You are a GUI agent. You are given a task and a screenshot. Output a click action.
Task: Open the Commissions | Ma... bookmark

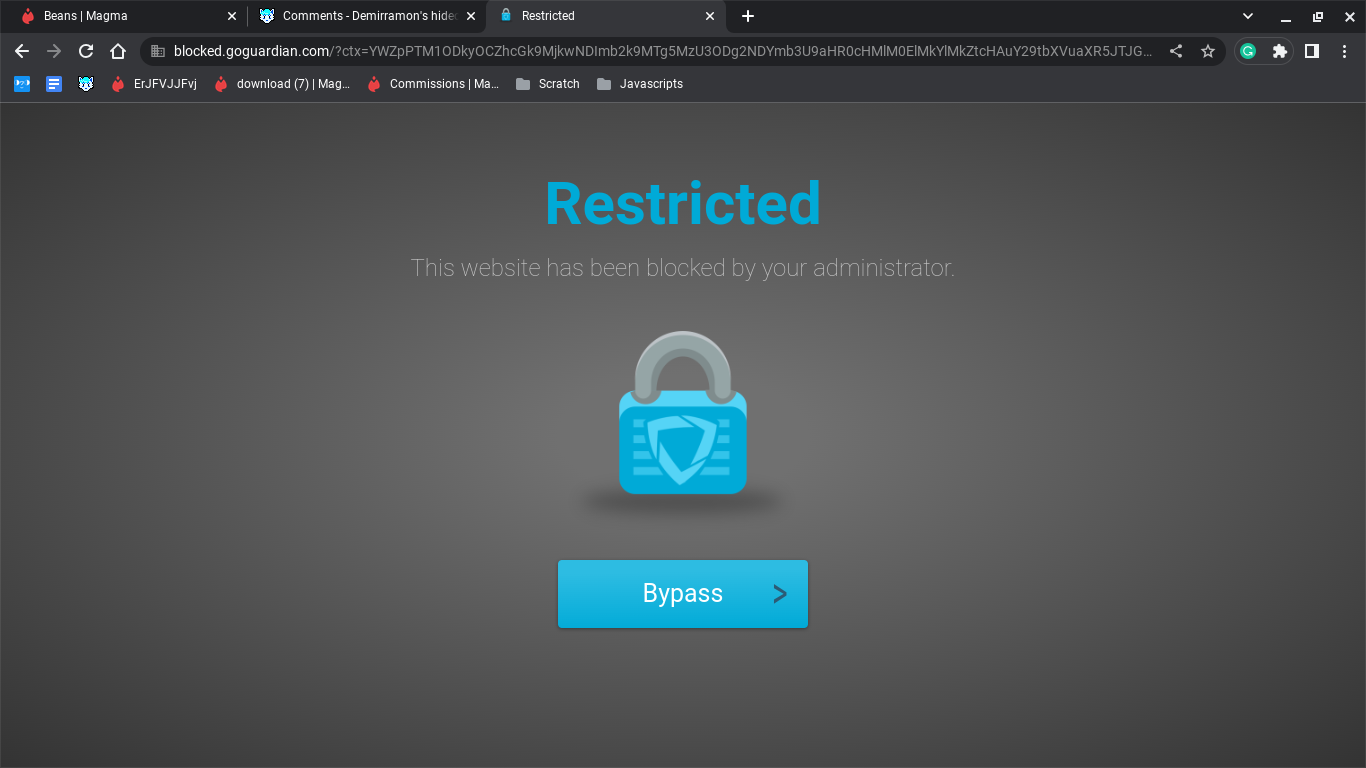[x=433, y=84]
